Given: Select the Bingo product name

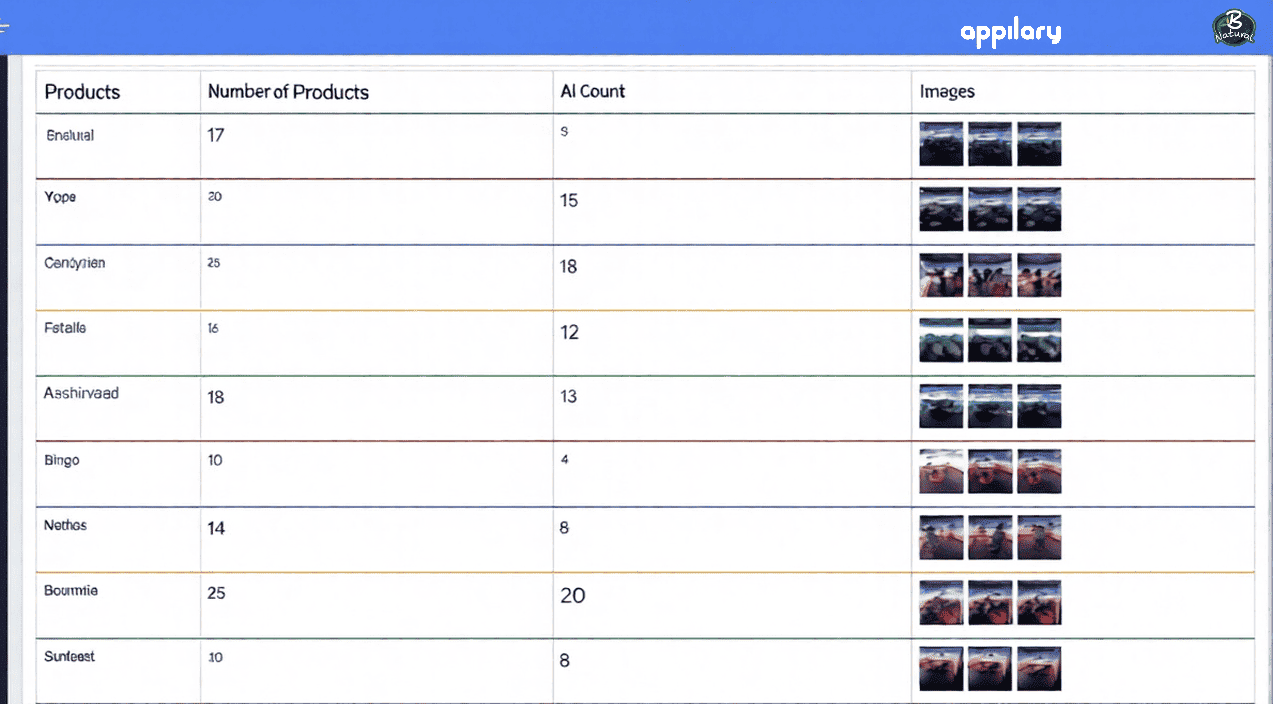Looking at the screenshot, I should pos(62,460).
